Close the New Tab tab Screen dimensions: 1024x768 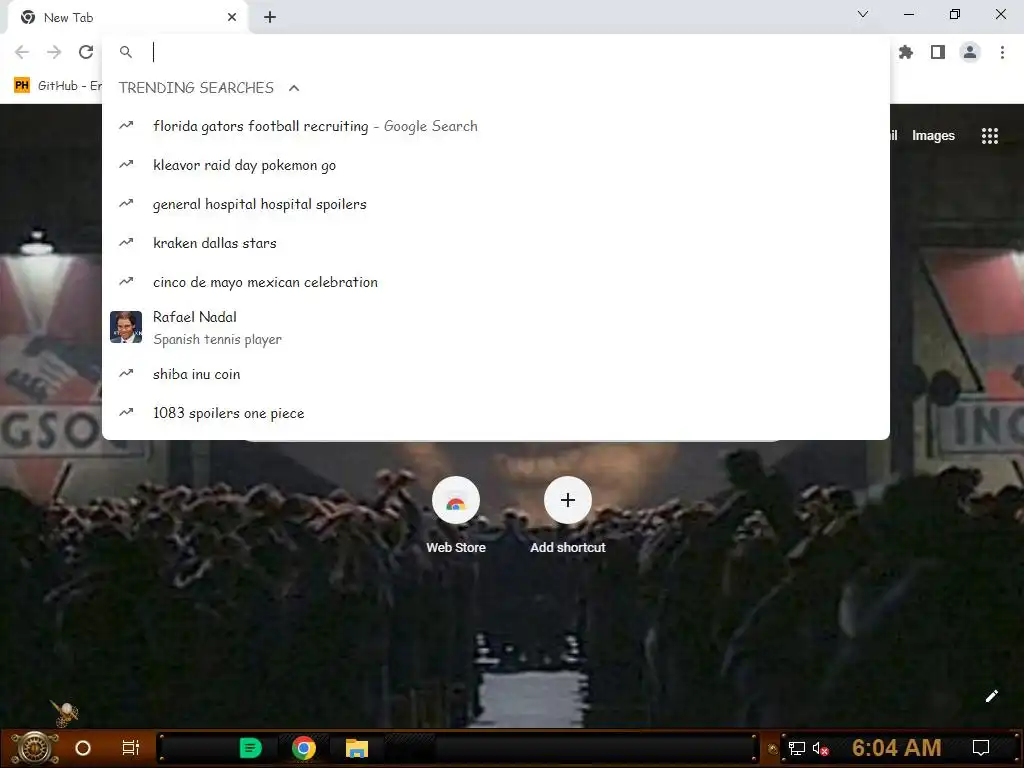(232, 18)
